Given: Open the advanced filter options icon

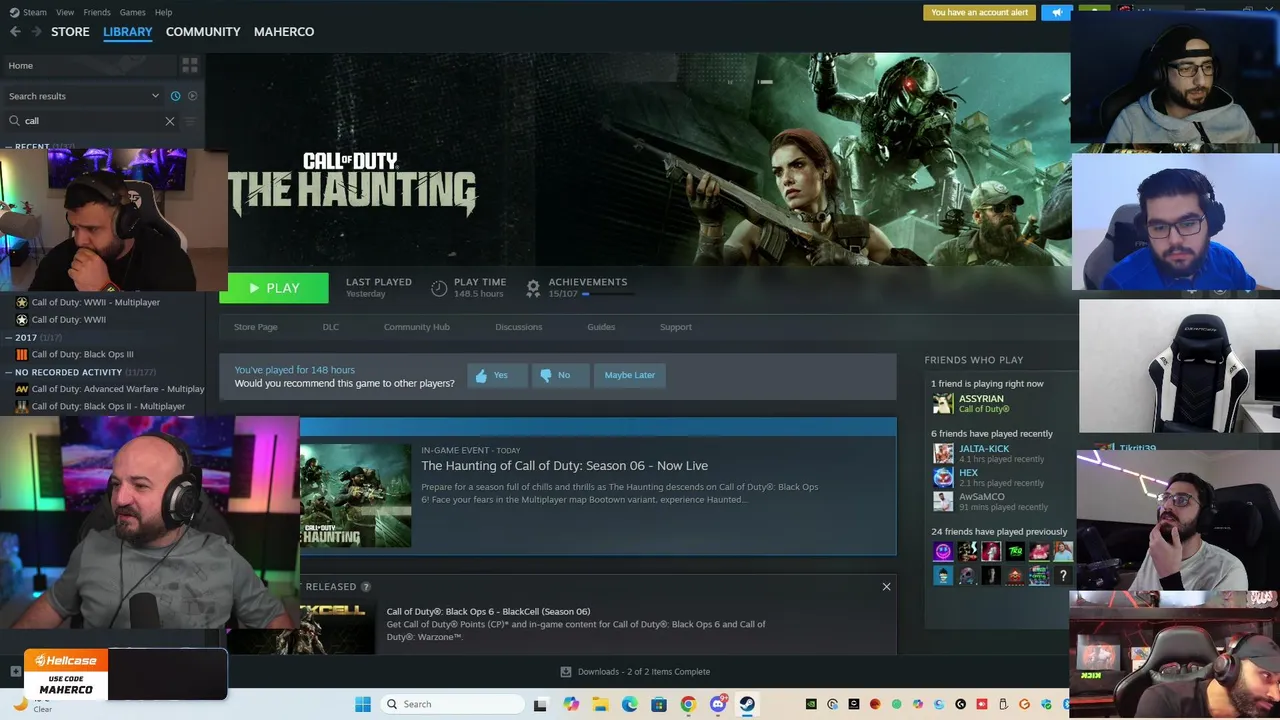Looking at the screenshot, I should click(191, 121).
